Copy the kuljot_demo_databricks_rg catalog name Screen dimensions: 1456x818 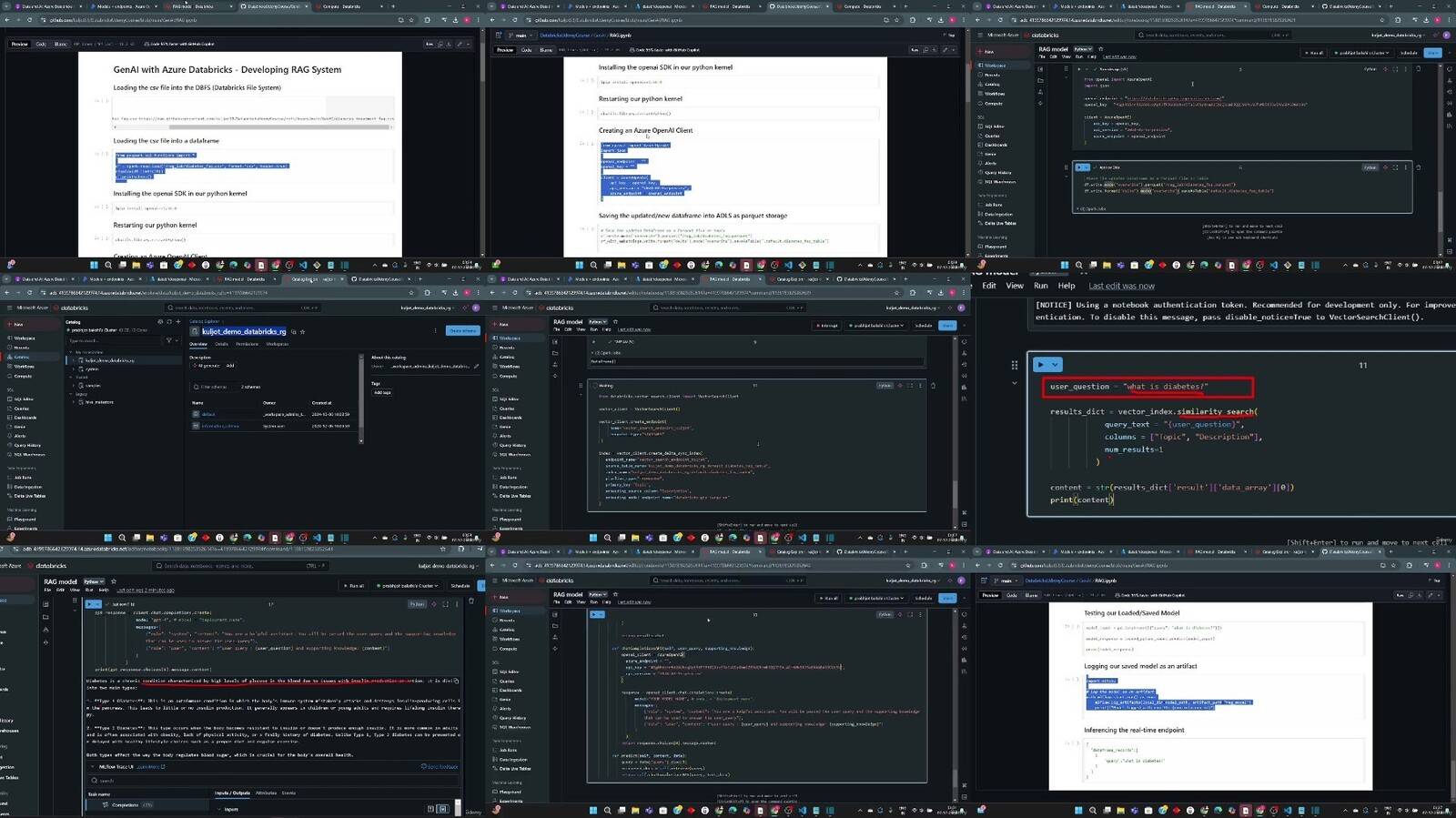click(293, 332)
